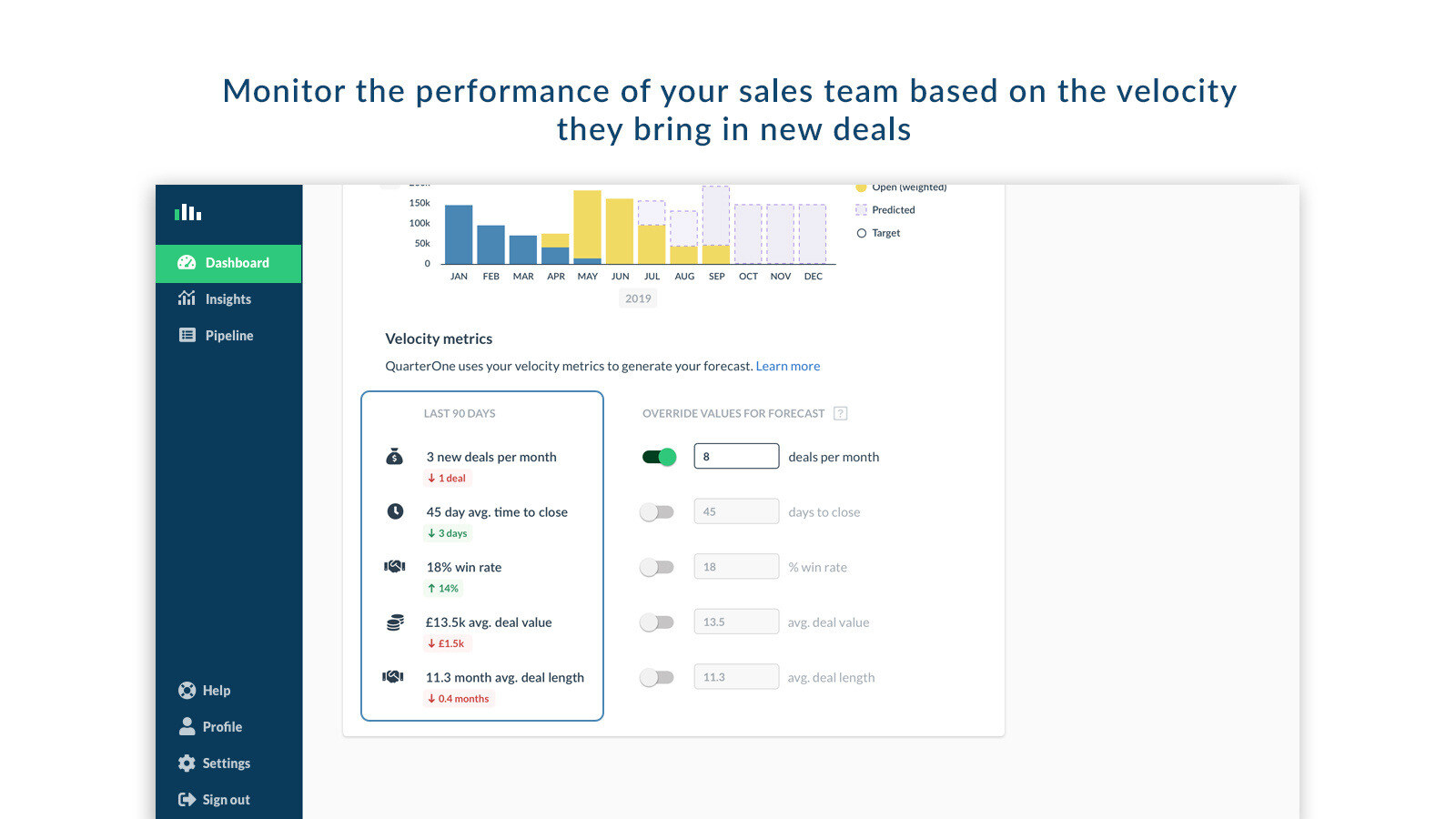Open the Pipeline menu item
Image resolution: width=1456 pixels, height=819 pixels.
(228, 335)
